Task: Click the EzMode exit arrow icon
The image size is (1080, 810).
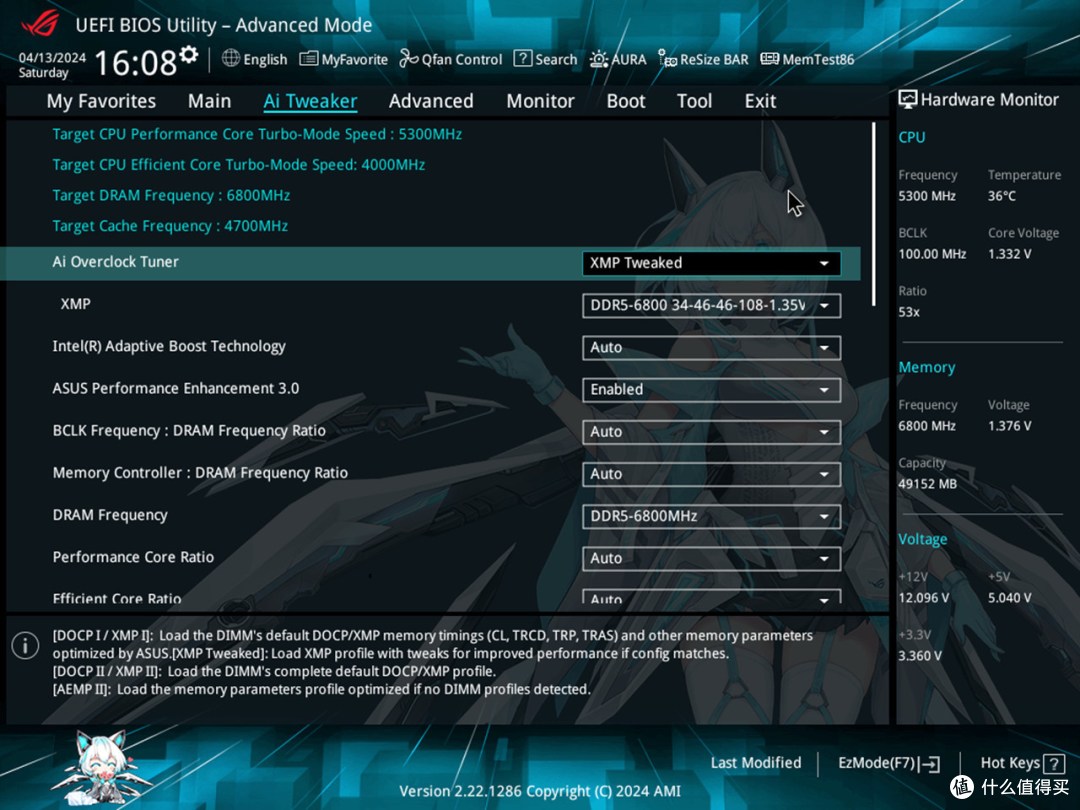Action: coord(929,764)
